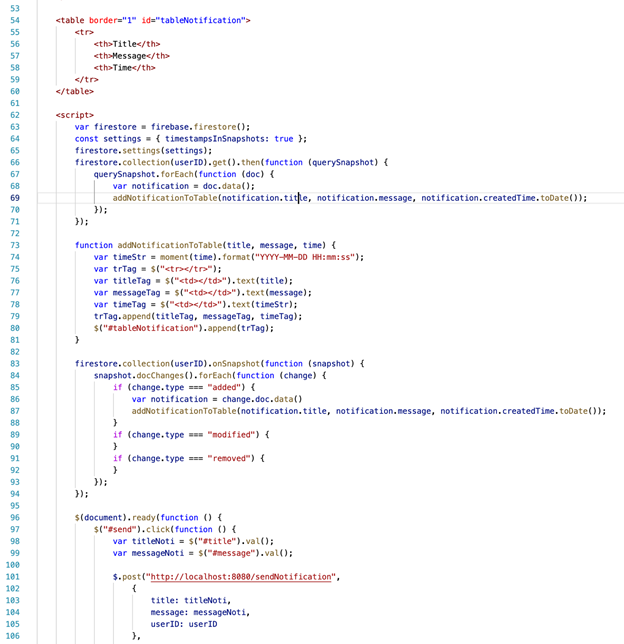Click "doc.data()" on line 68

[226, 186]
